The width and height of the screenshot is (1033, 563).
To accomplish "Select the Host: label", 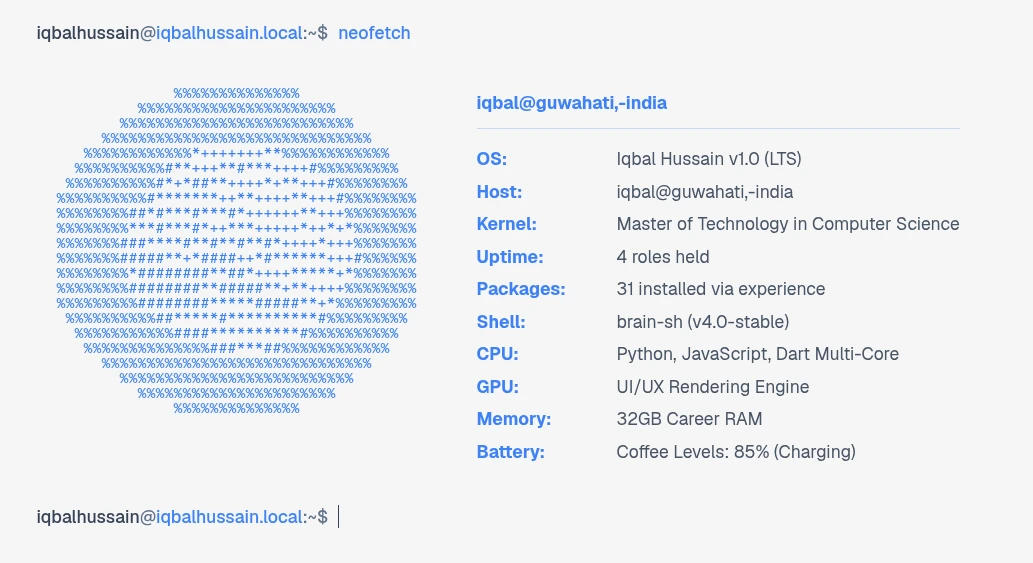I will [x=499, y=192].
